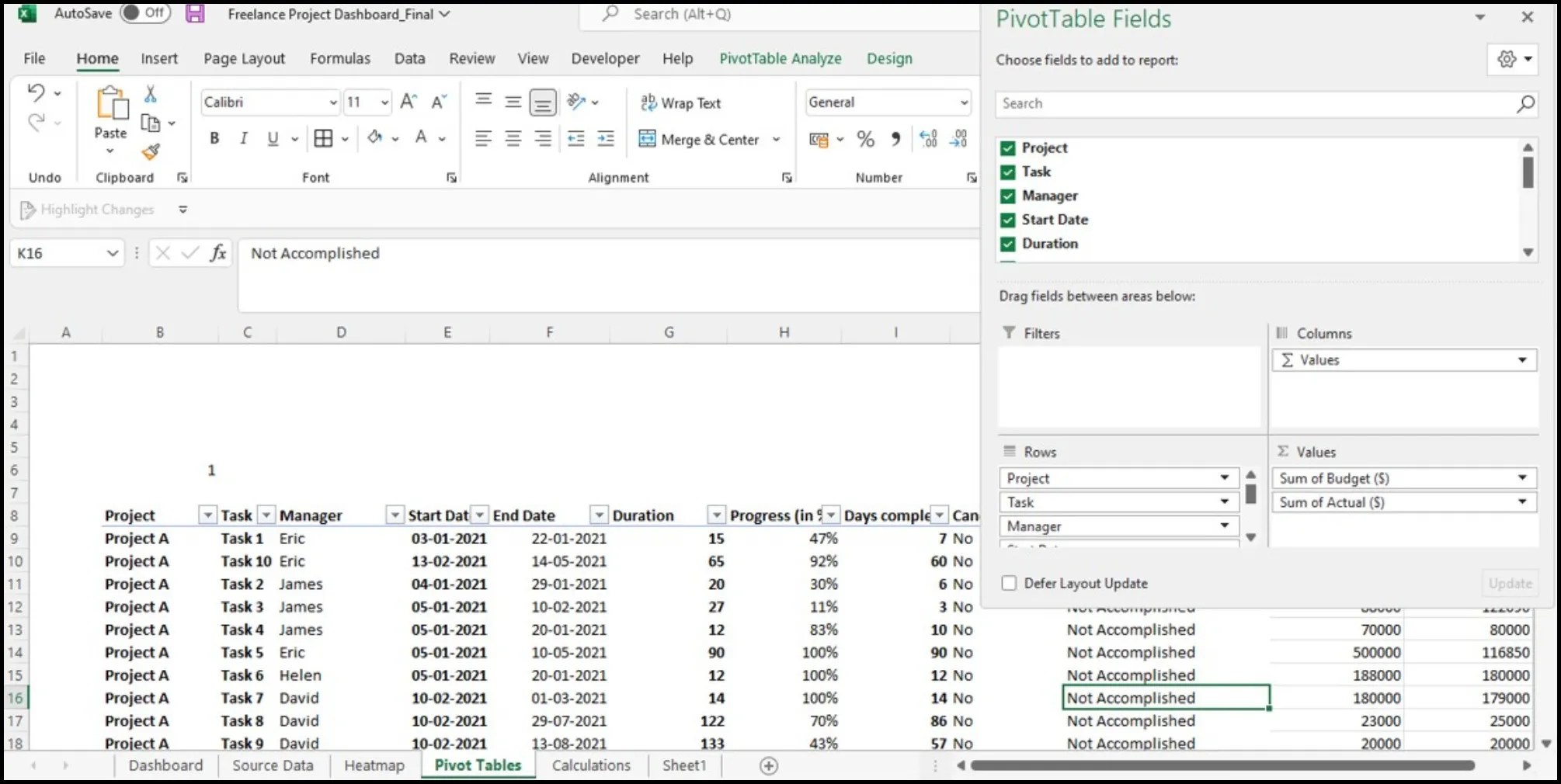Viewport: 1561px width, 784px height.
Task: Toggle the AutoSave switch
Action: point(145,13)
